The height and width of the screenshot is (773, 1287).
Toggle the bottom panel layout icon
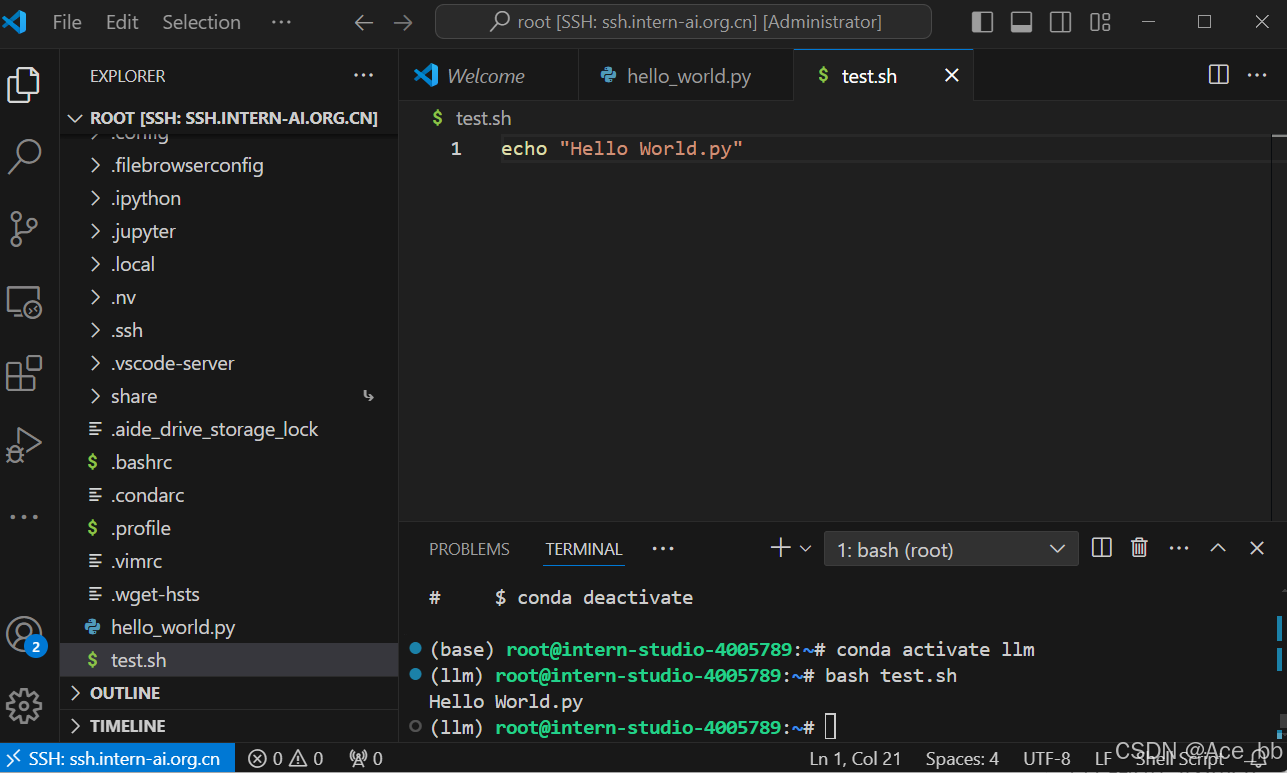click(1021, 22)
